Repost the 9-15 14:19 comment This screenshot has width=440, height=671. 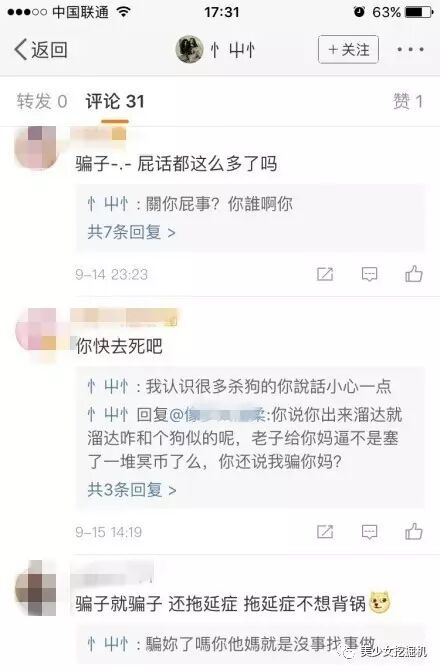pos(325,531)
